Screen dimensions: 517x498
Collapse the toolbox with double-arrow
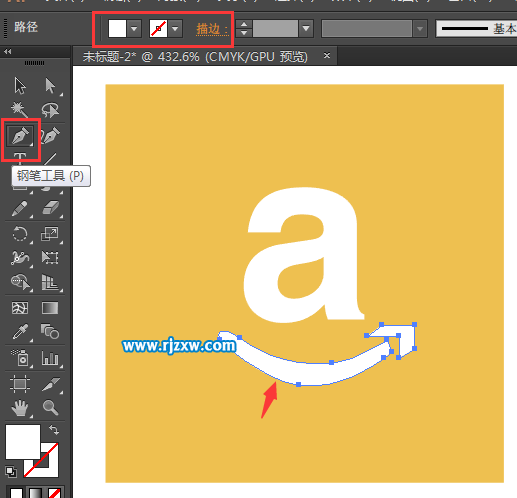click(7, 51)
